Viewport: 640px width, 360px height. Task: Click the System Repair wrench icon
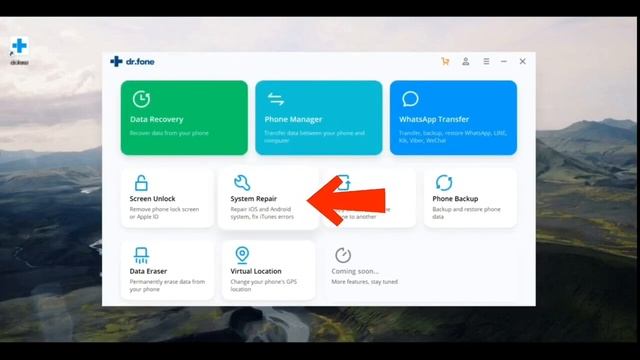[x=242, y=183]
